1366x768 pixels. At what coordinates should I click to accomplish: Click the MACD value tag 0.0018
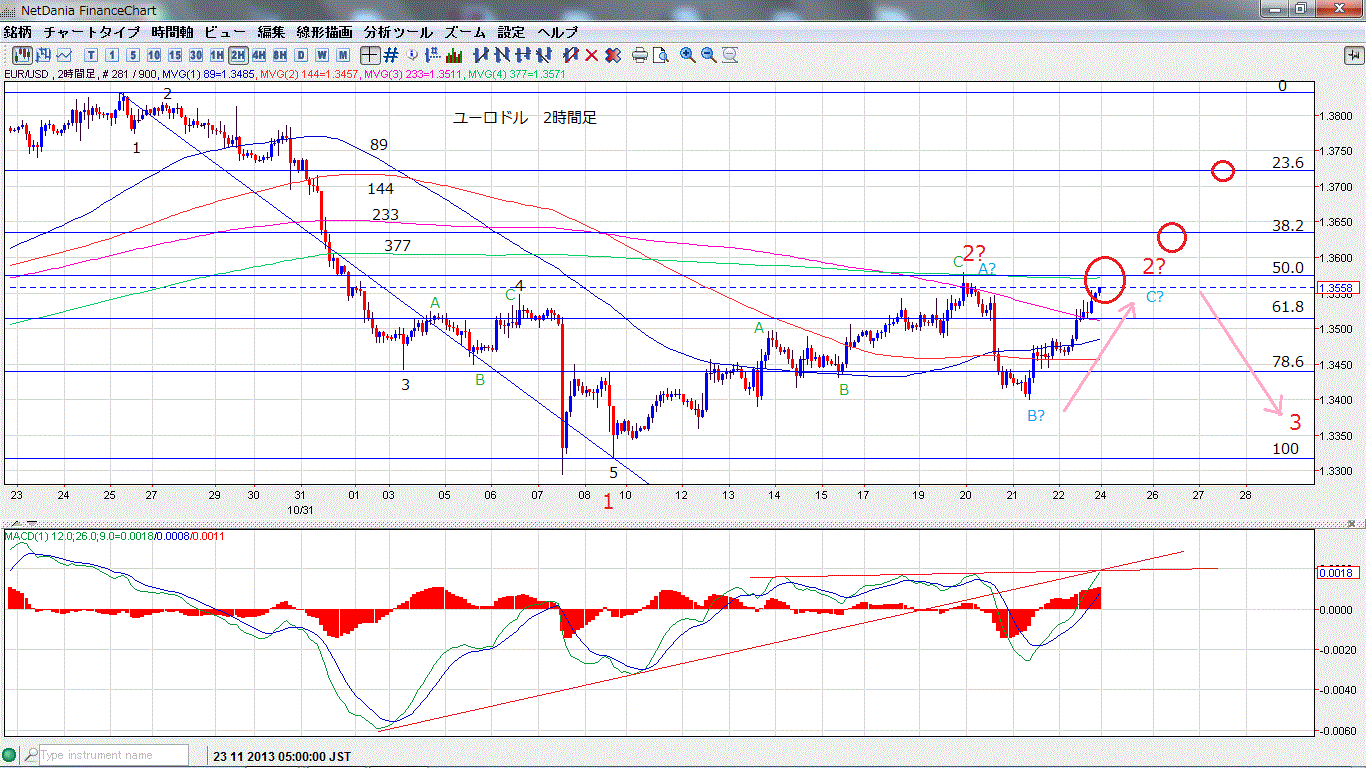point(1336,573)
